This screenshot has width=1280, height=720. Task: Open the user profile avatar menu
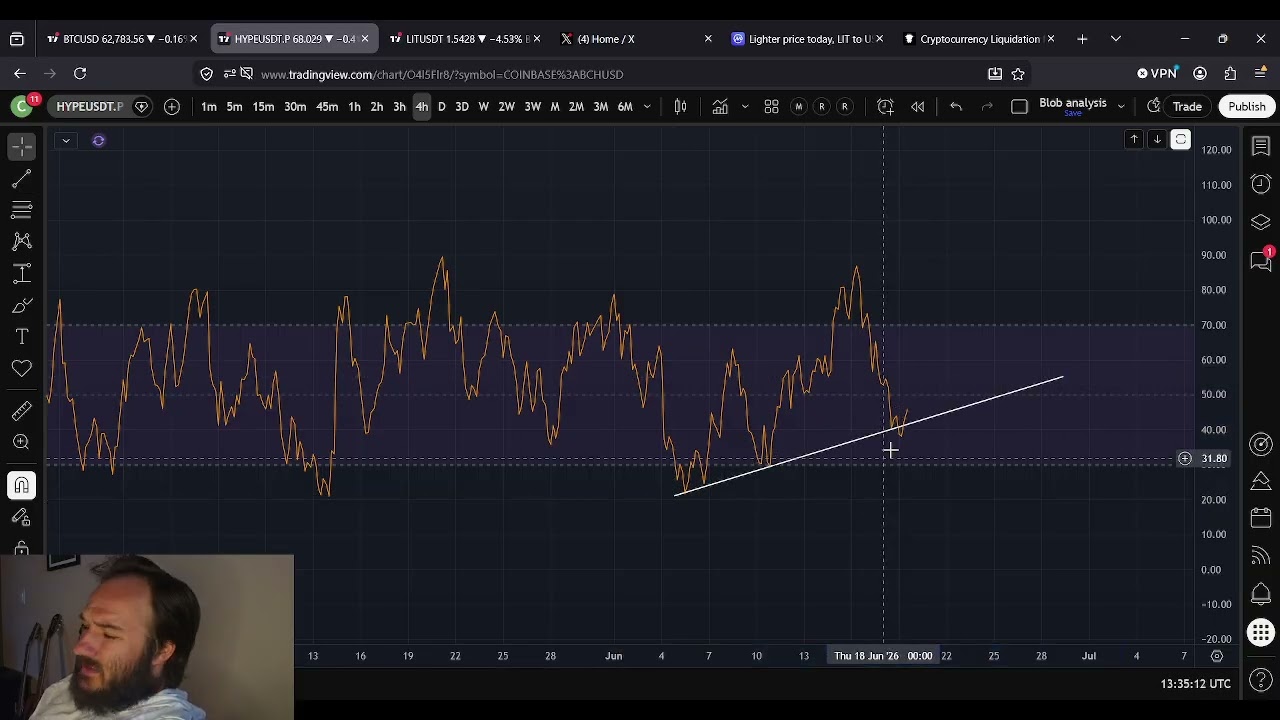point(21,105)
